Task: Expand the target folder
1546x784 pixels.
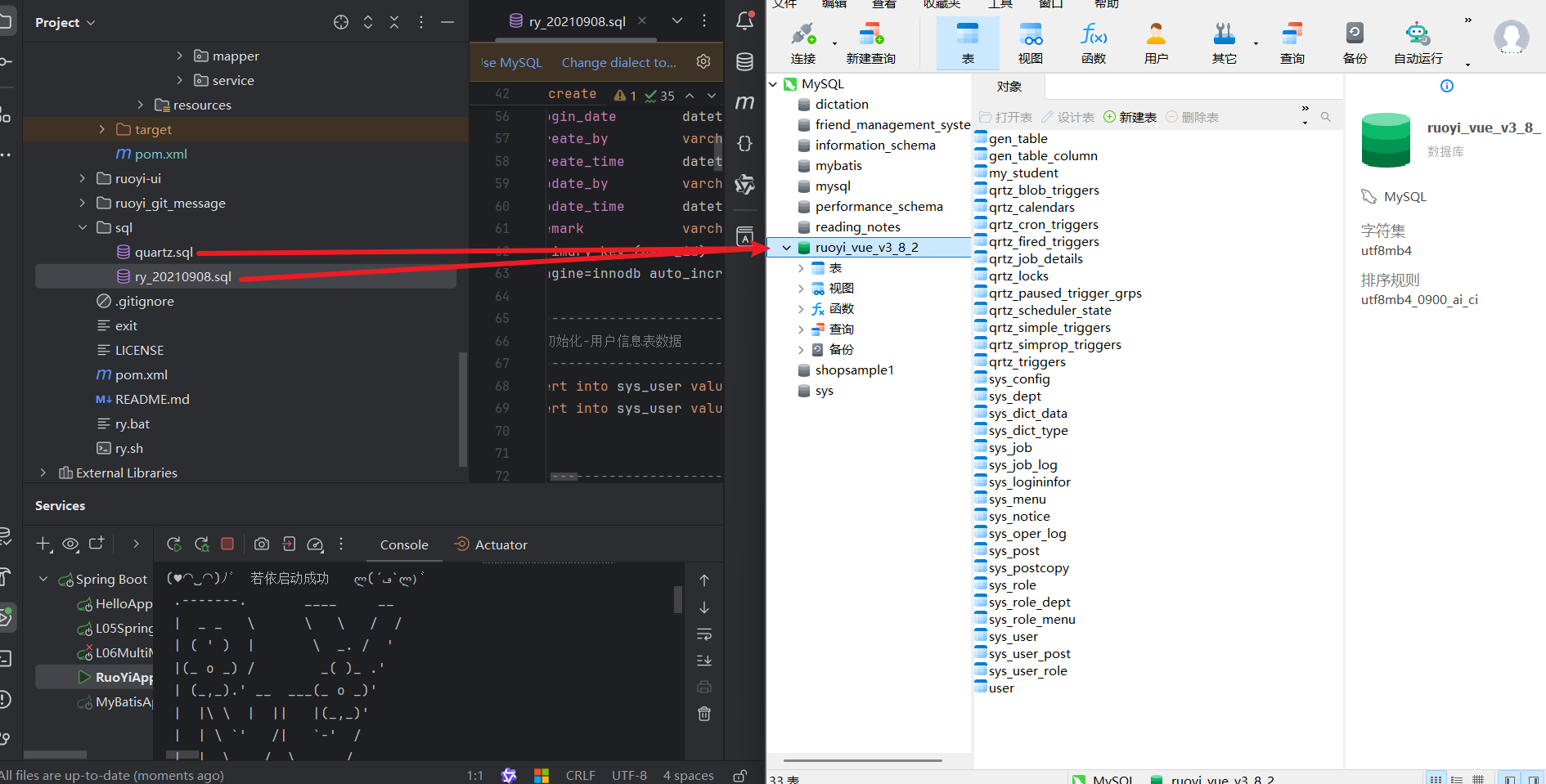Action: pyautogui.click(x=101, y=129)
